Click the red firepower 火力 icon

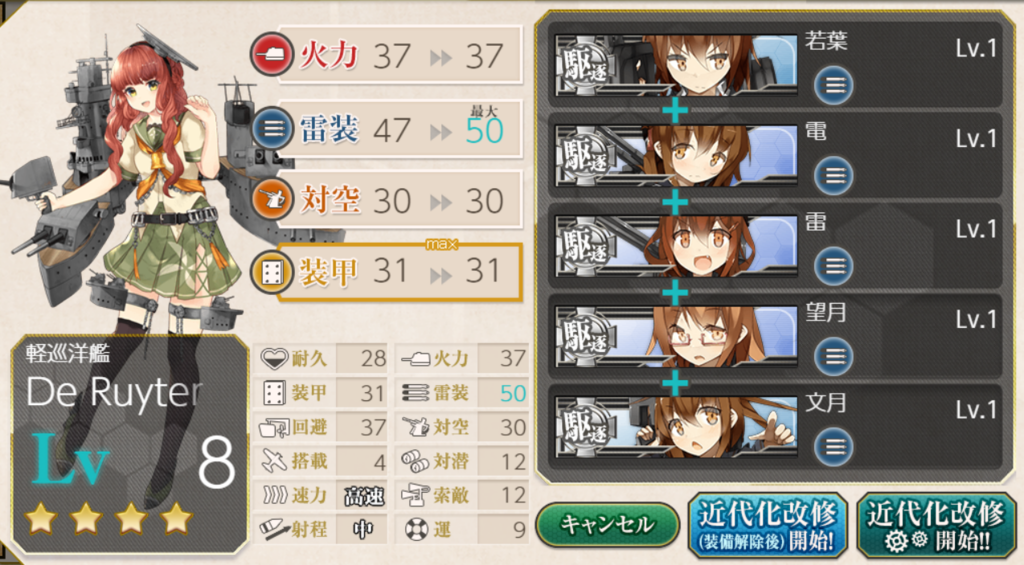click(x=272, y=54)
